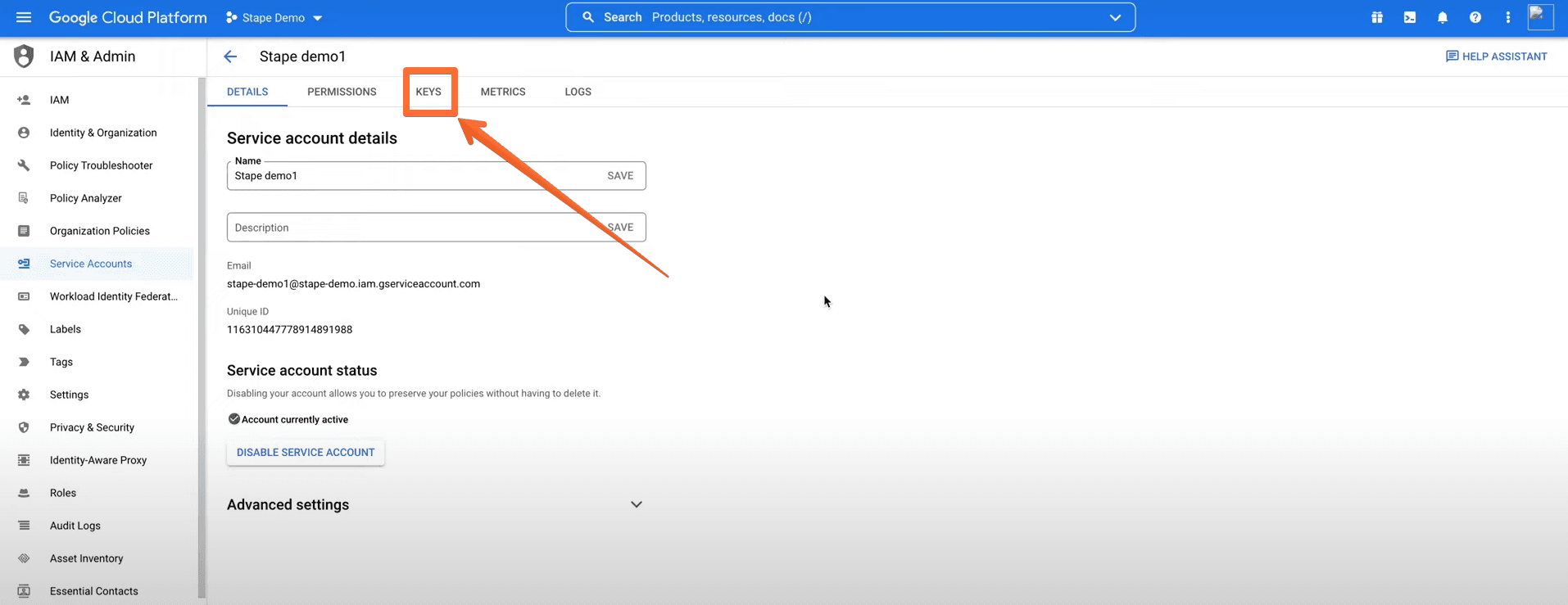Click the Policy Analyzer icon
The height and width of the screenshot is (605, 1568).
click(x=24, y=198)
